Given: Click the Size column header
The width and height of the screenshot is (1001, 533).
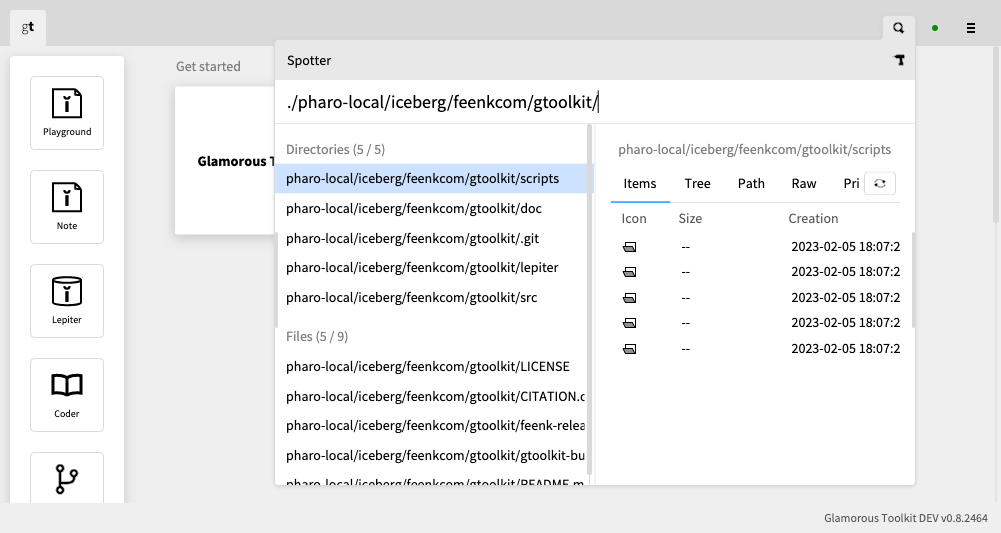Looking at the screenshot, I should pos(690,218).
